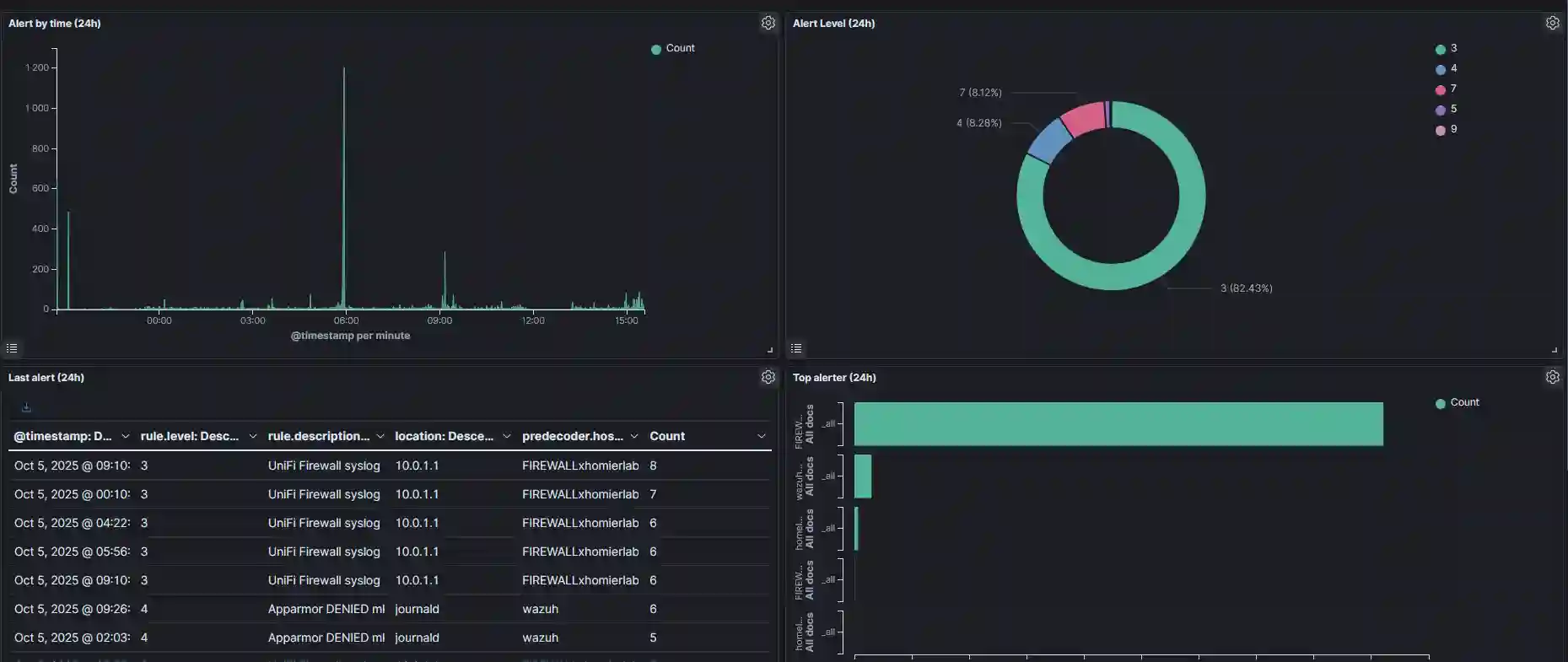Open settings gear of Alert by time panel
Image resolution: width=1568 pixels, height=662 pixels.
[768, 23]
